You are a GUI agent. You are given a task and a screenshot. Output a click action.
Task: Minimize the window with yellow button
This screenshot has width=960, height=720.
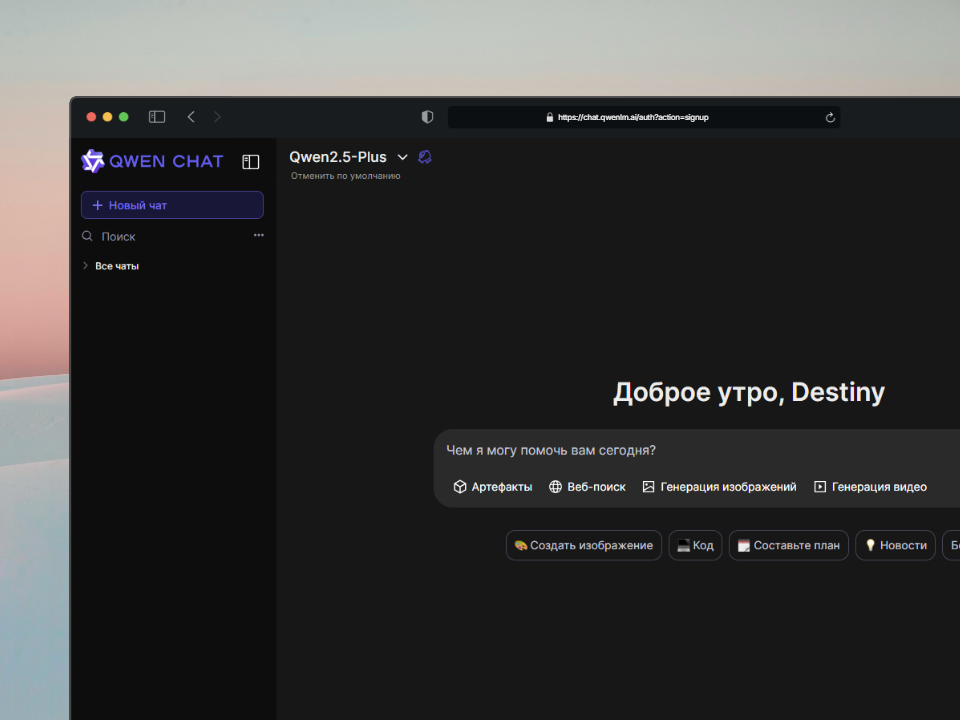click(107, 116)
